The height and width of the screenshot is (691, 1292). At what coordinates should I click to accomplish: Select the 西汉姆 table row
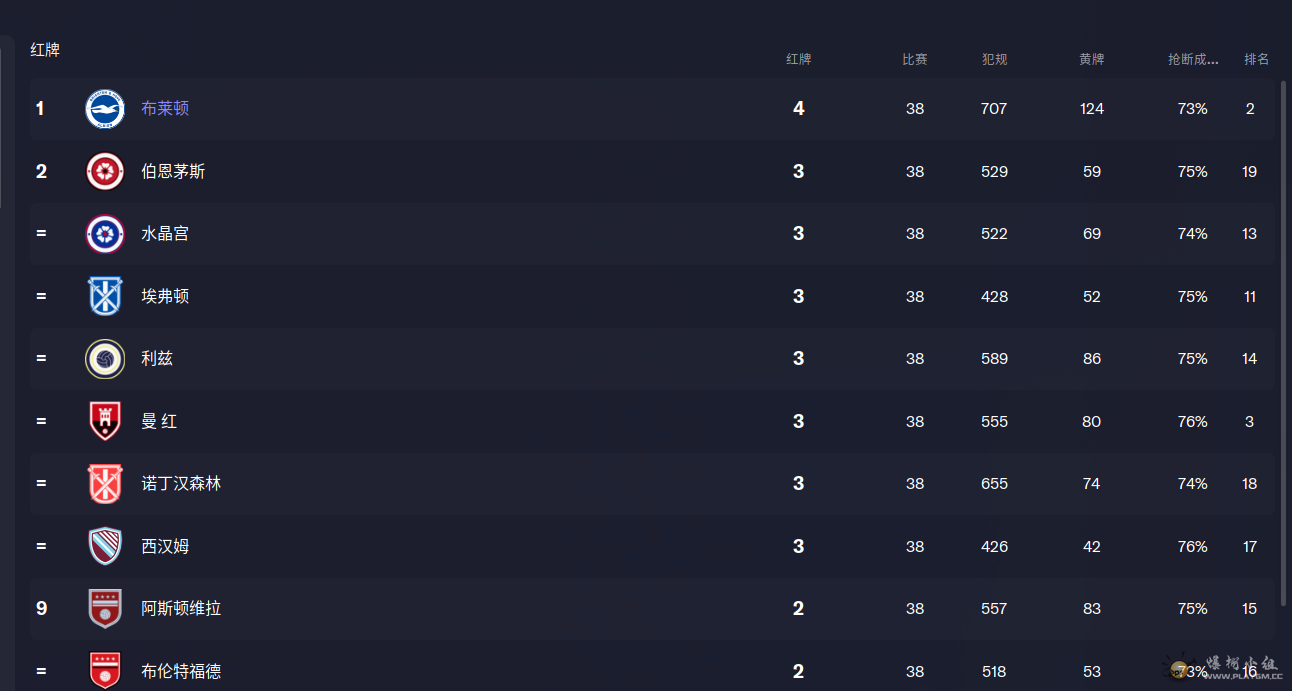point(652,546)
